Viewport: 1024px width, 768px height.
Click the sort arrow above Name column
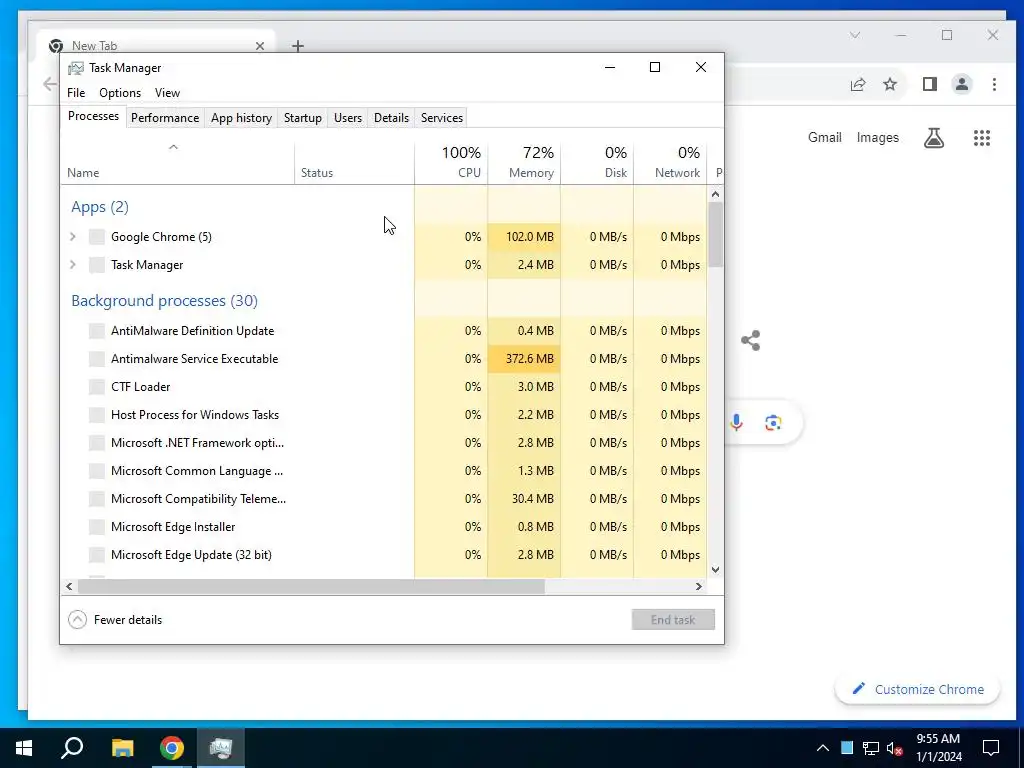[x=173, y=147]
